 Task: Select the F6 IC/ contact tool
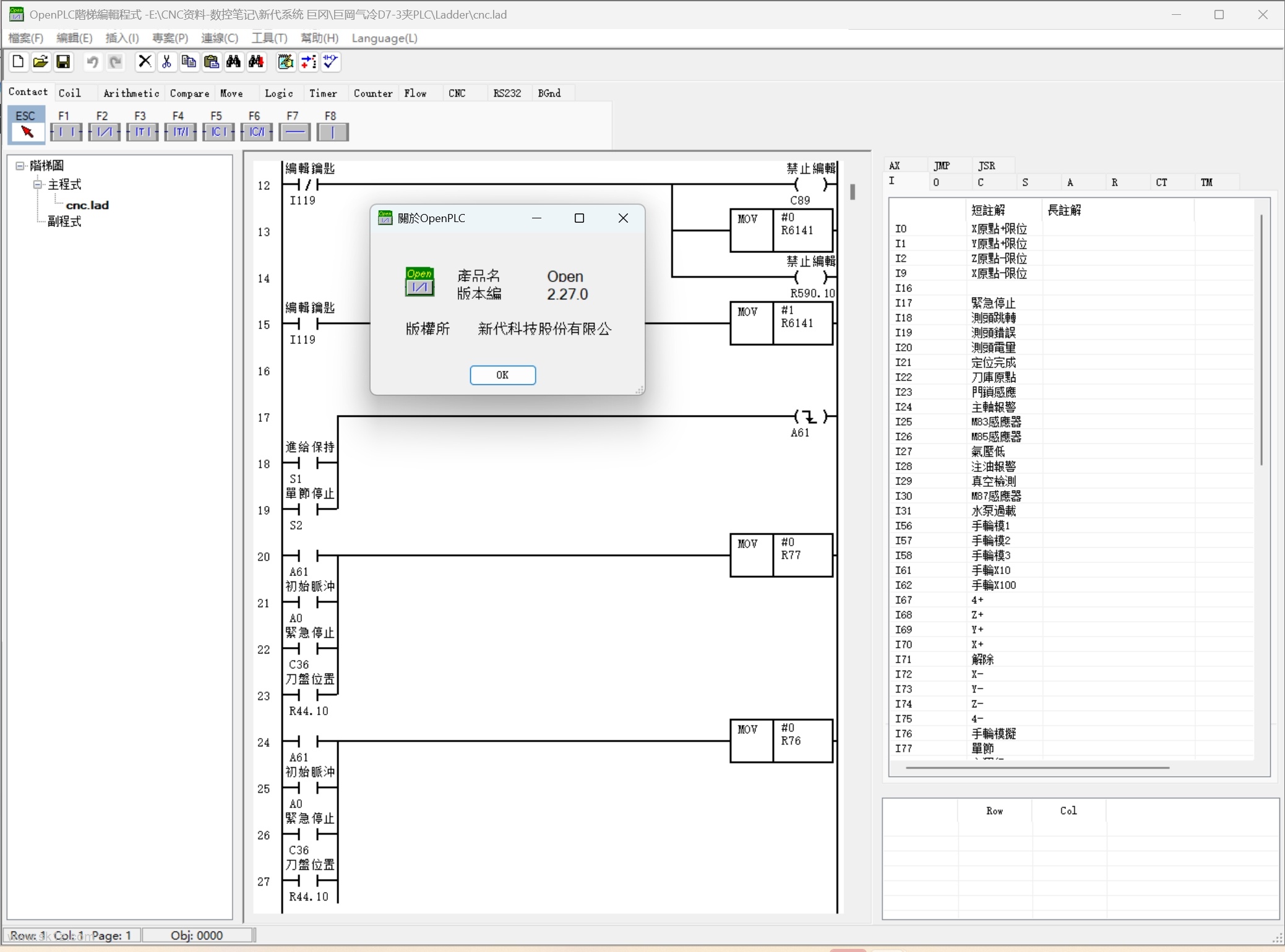point(256,131)
